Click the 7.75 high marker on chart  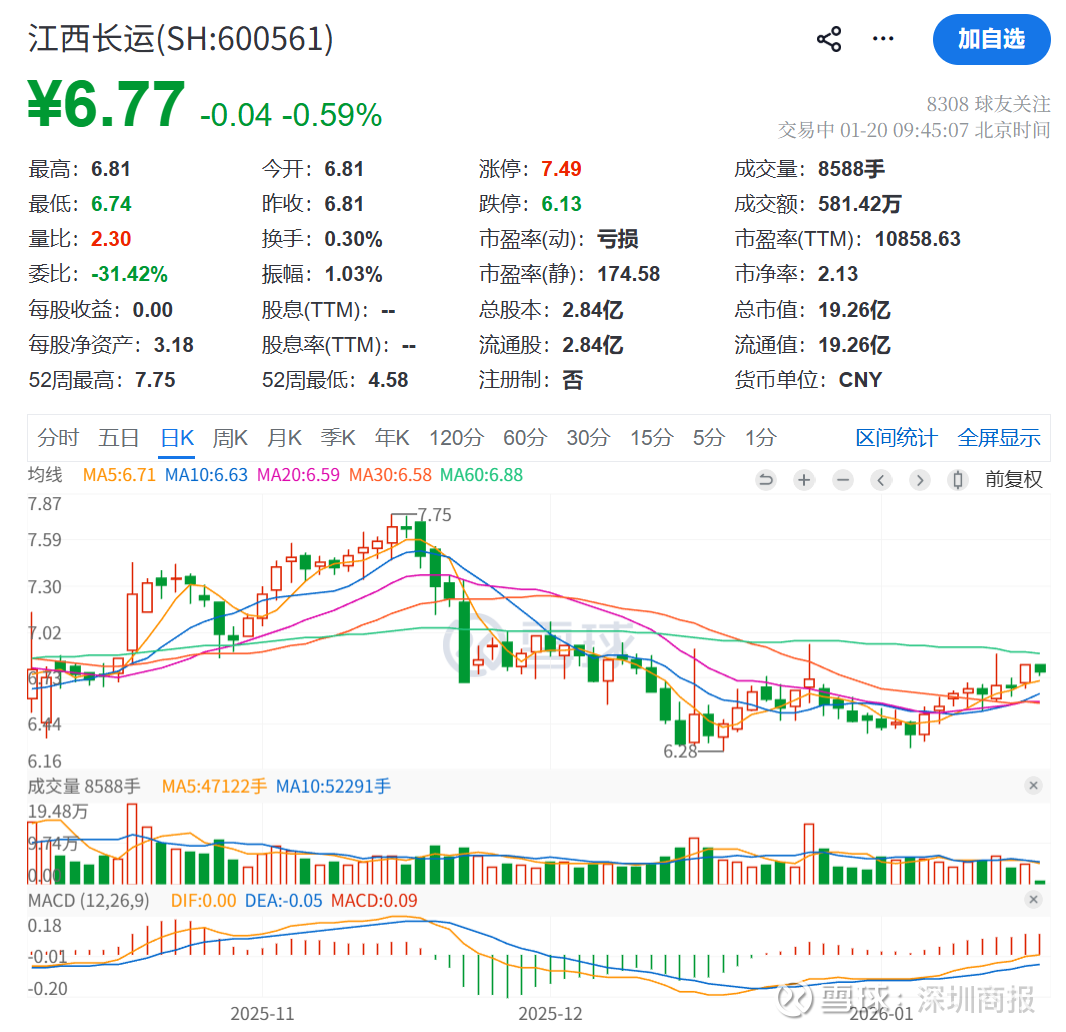coord(434,515)
